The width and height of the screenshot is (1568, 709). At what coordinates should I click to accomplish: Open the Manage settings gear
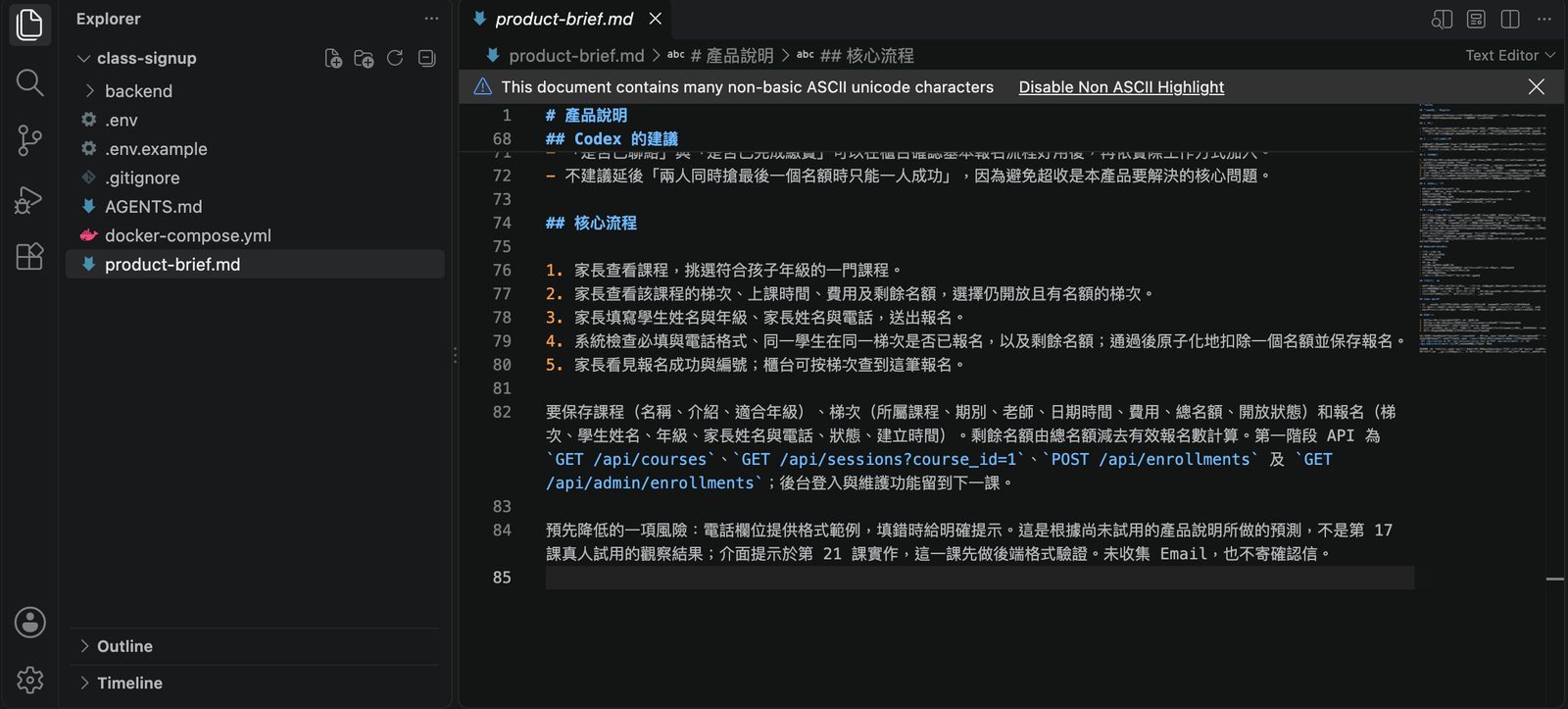pyautogui.click(x=29, y=680)
